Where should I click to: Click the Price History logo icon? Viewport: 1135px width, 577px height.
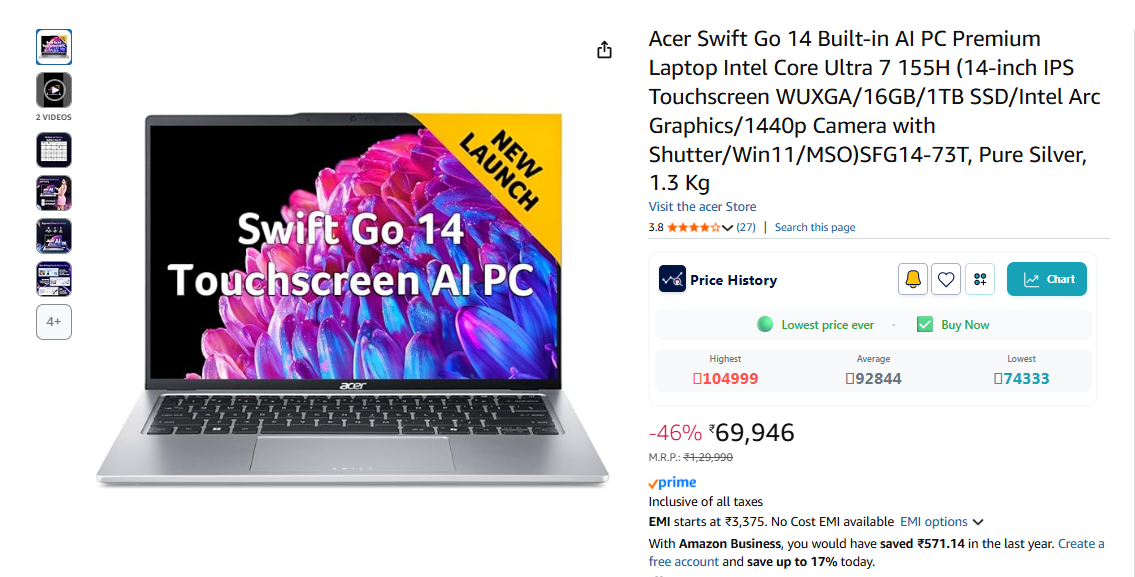[672, 279]
